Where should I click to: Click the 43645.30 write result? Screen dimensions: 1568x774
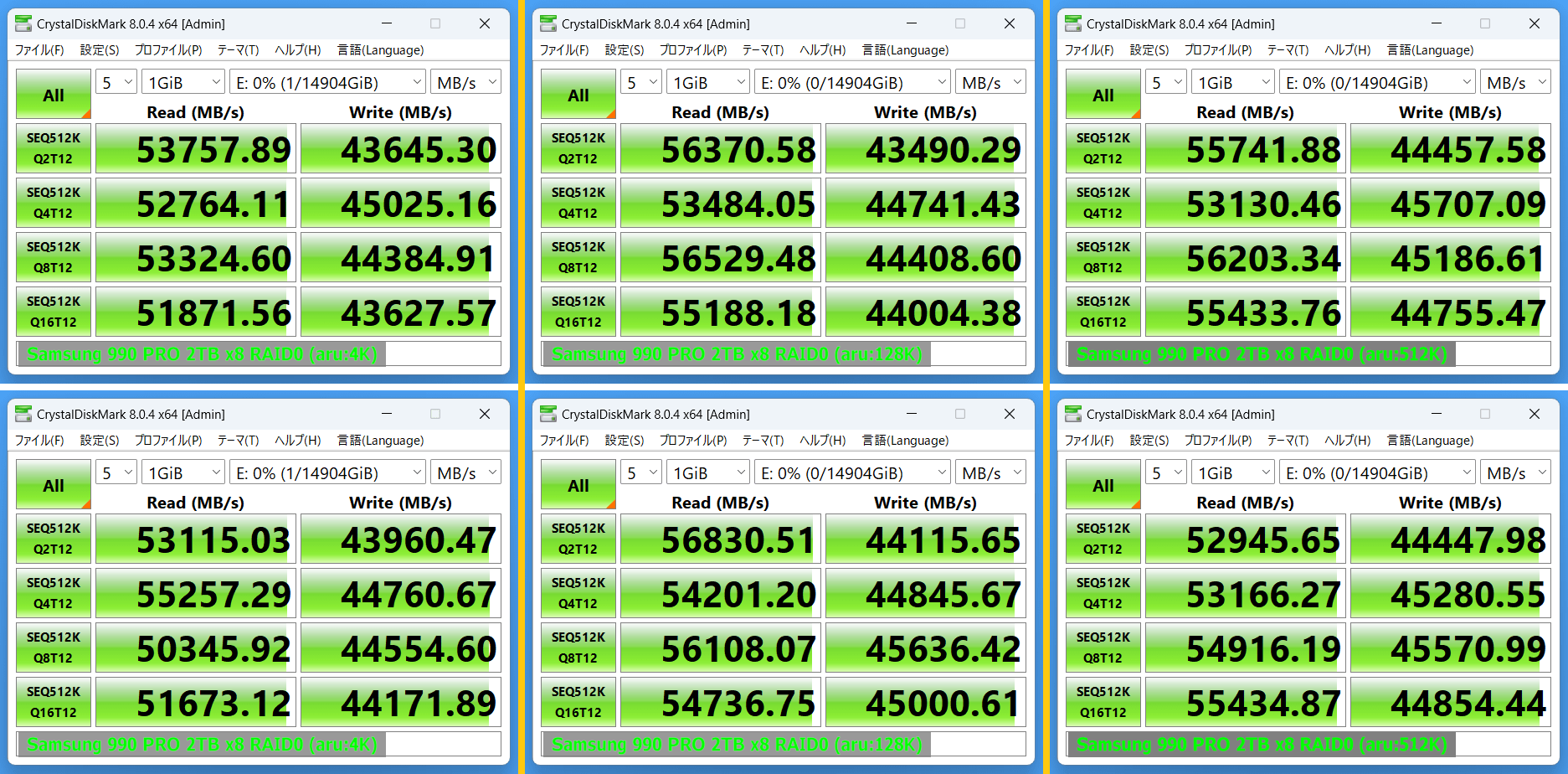401,148
